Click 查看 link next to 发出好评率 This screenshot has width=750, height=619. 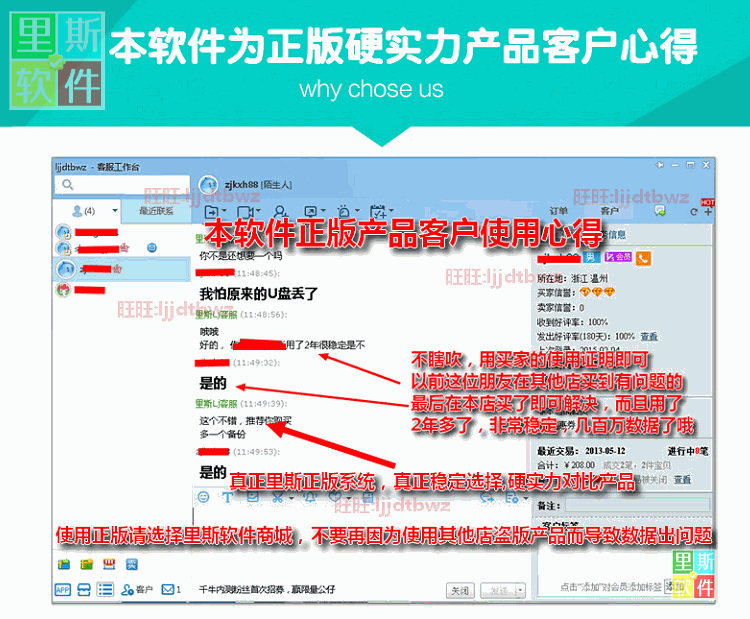(x=649, y=337)
